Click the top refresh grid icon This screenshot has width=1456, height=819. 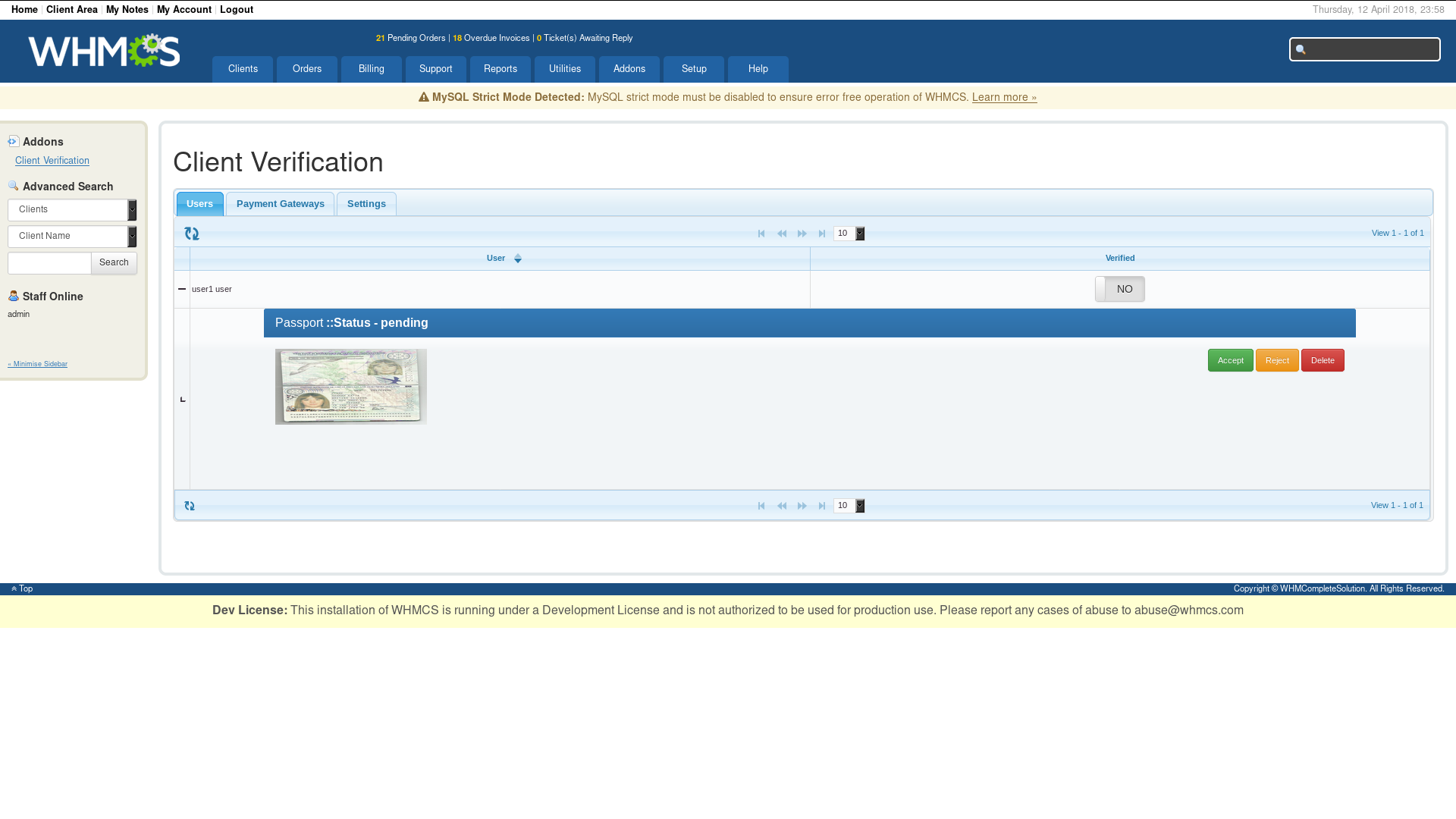pyautogui.click(x=192, y=234)
